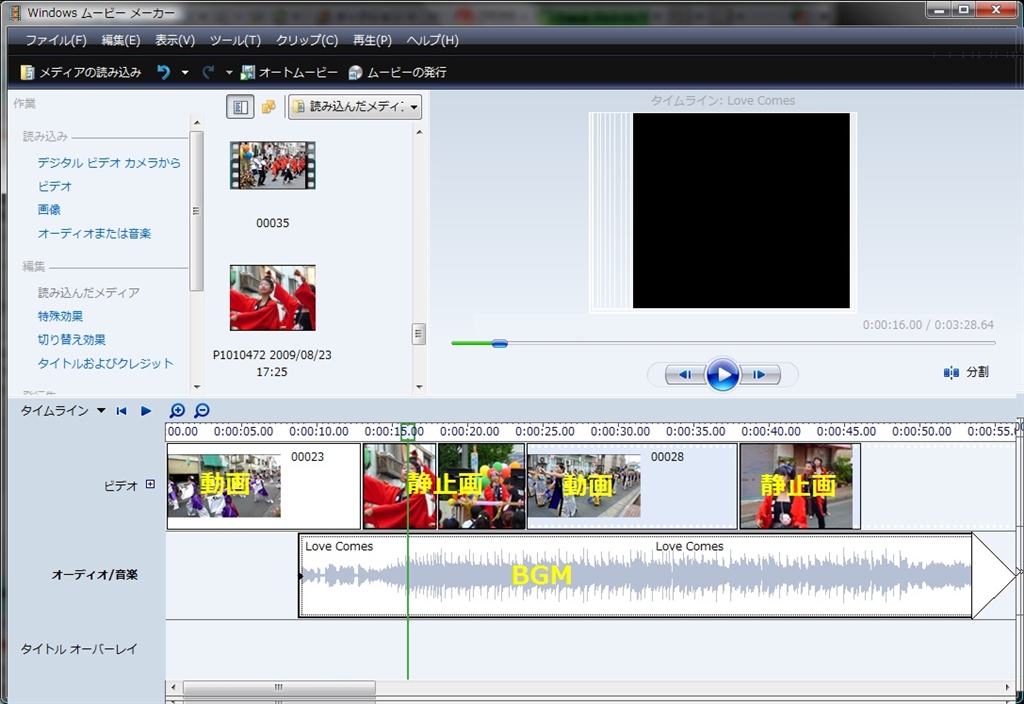Click the Windows ムービー メーカー title bar icon
1024x704 pixels.
[x=15, y=12]
